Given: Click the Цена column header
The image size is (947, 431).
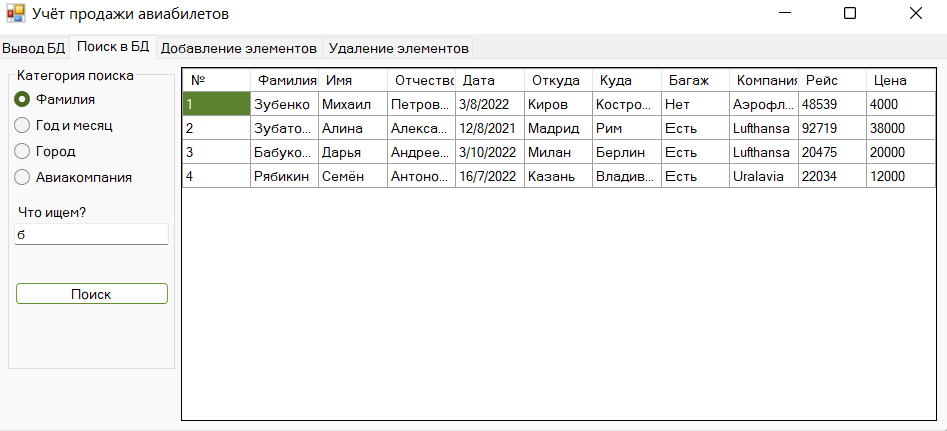Looking at the screenshot, I should coord(889,80).
